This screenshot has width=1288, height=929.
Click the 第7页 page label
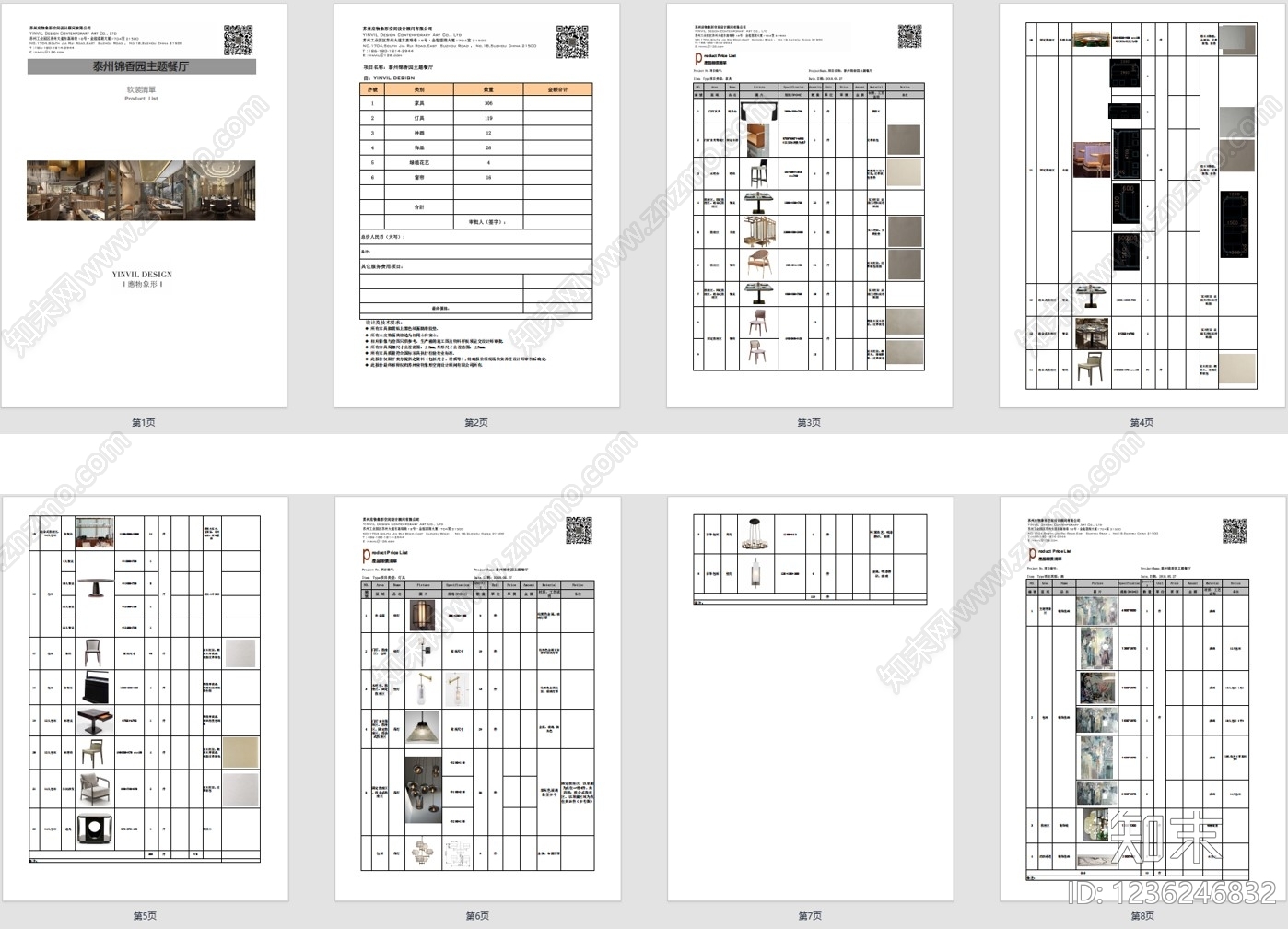click(810, 916)
